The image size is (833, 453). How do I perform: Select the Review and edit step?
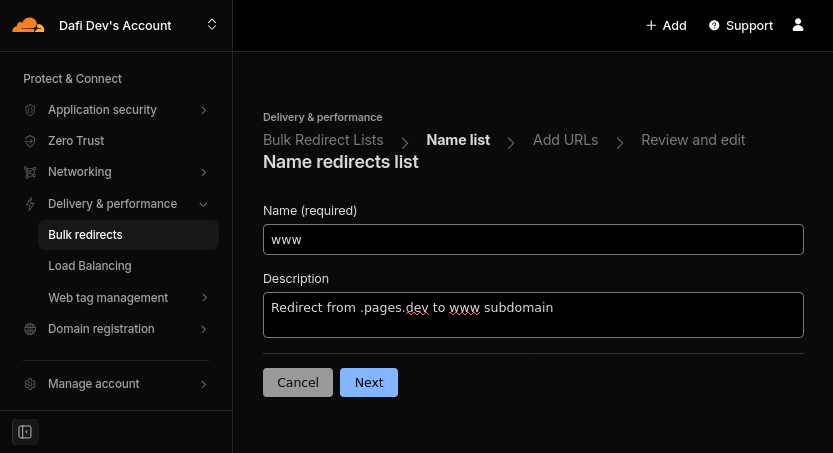click(693, 140)
